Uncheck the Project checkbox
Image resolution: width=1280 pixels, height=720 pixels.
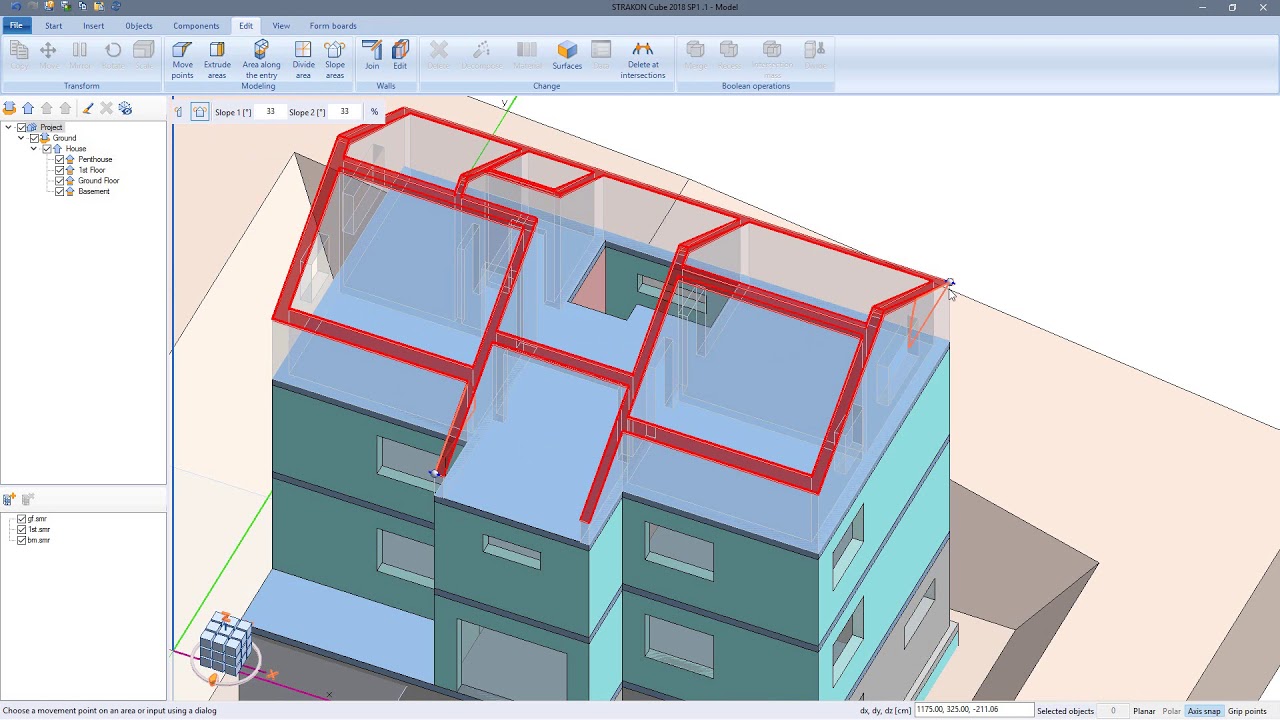(21, 128)
